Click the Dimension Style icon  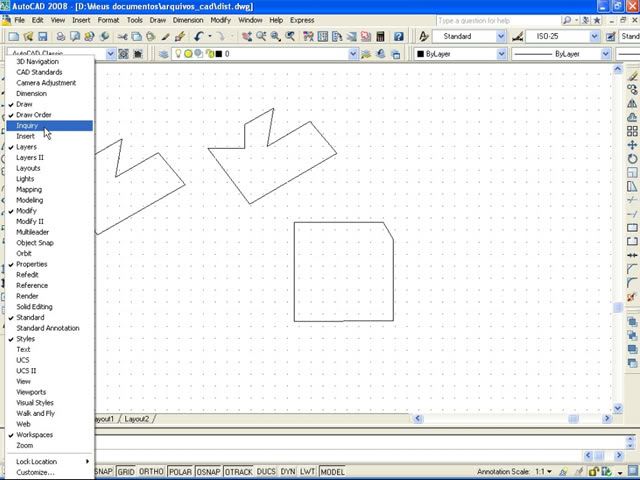tap(518, 37)
